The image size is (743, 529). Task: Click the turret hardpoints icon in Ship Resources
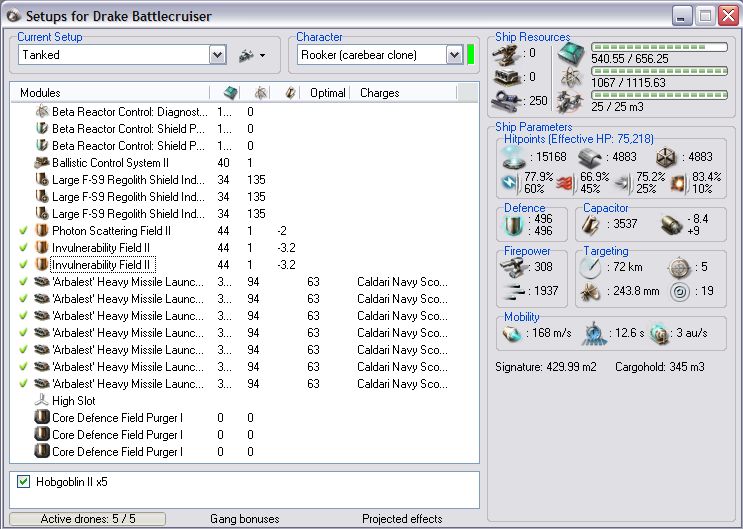pos(507,53)
